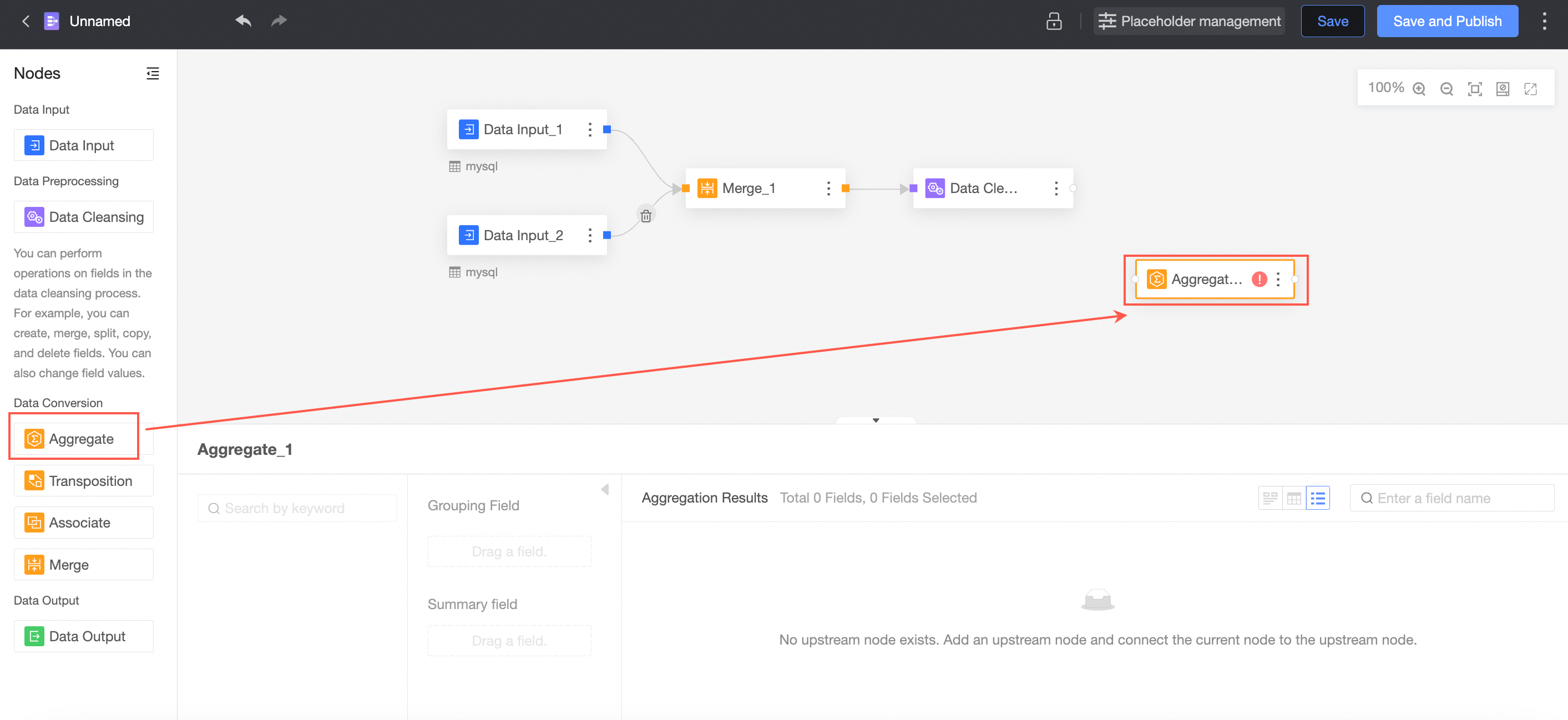Collapse the bottom configuration panel
Image resolution: width=1568 pixels, height=720 pixels.
click(x=876, y=420)
